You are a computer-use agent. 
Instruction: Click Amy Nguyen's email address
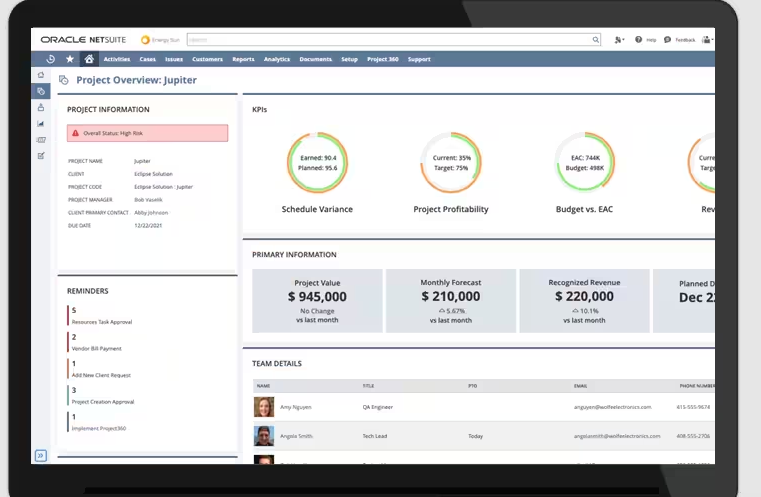pyautogui.click(x=612, y=407)
